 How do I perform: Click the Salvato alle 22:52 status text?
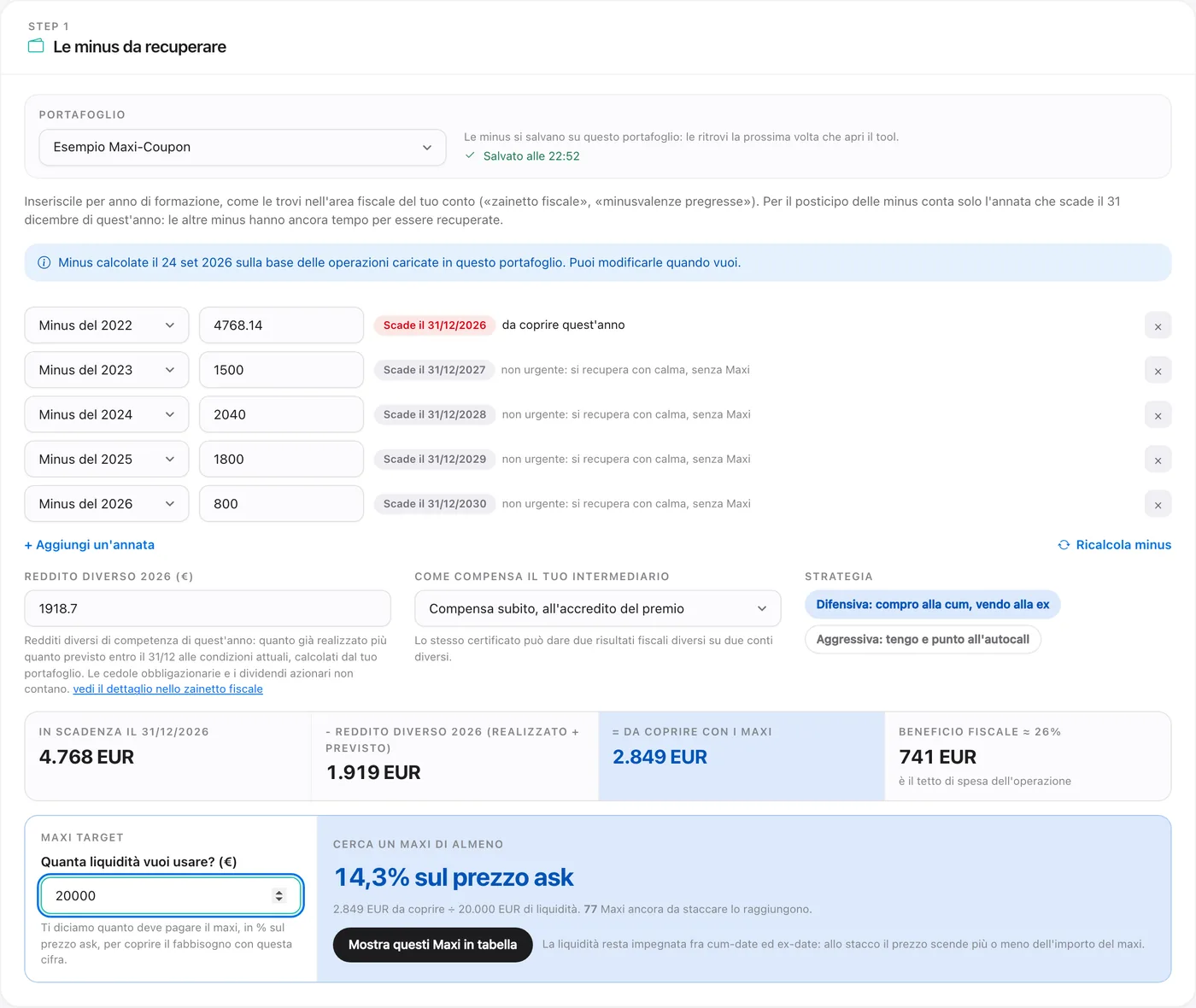point(531,156)
